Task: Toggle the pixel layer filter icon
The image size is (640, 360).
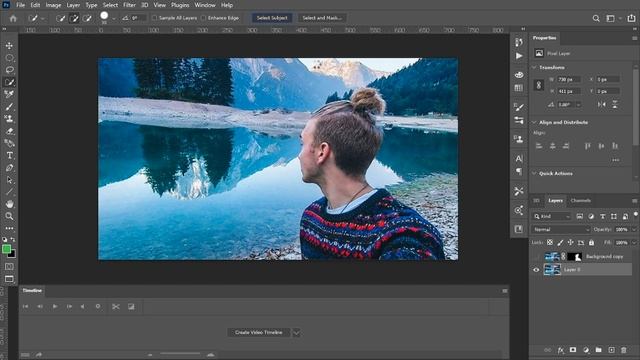Action: click(x=580, y=216)
